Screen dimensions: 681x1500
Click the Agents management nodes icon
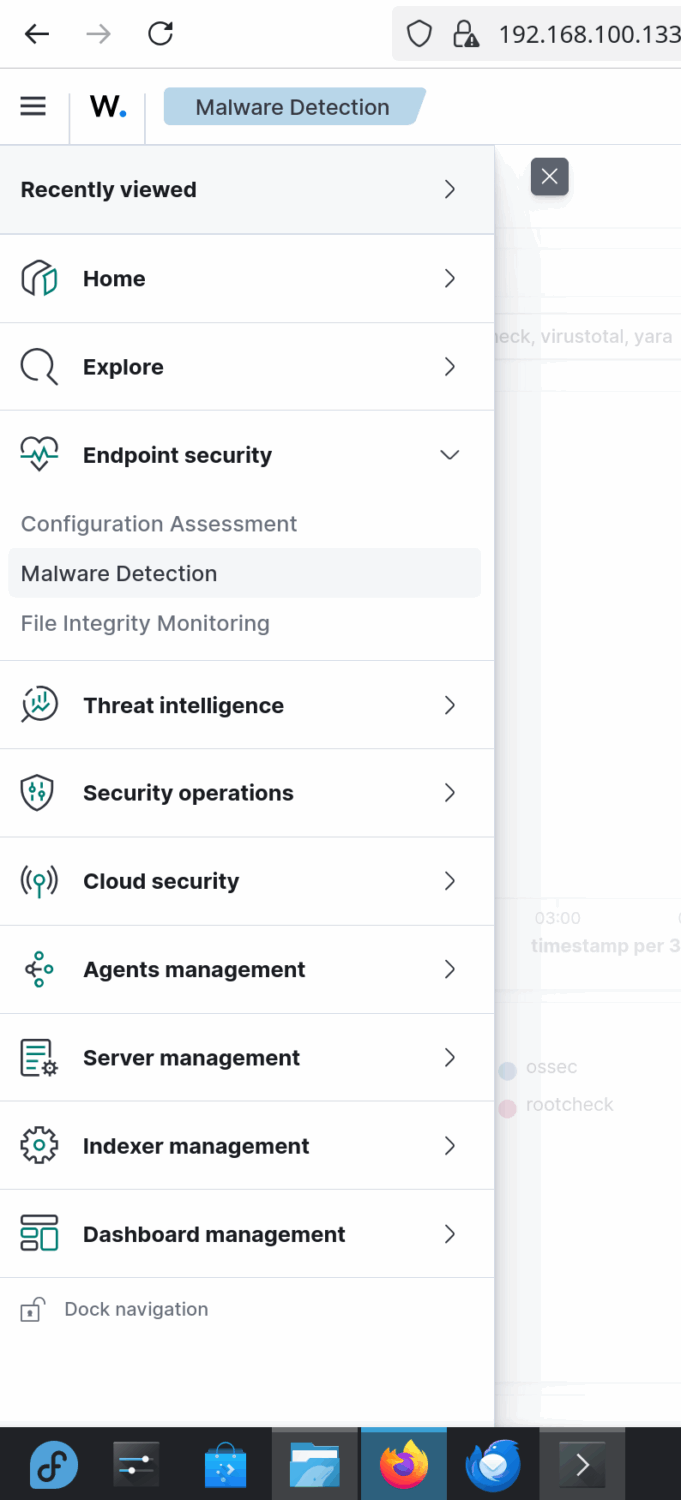tap(39, 969)
